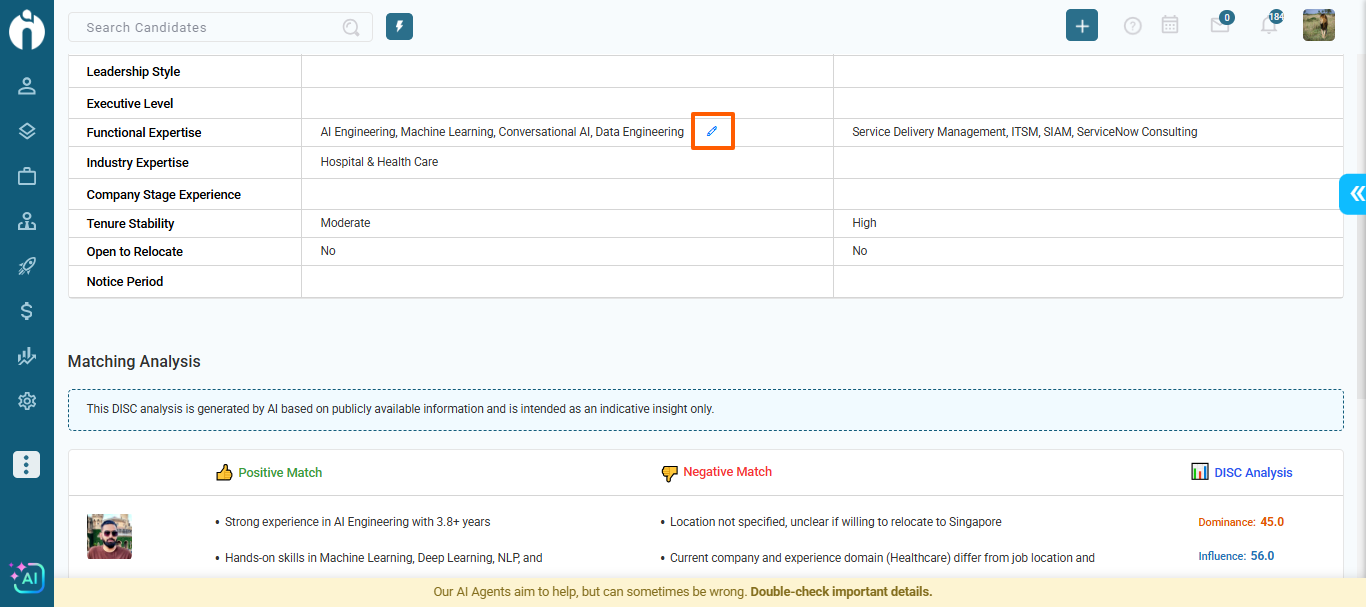The image size is (1366, 607).
Task: Click the dollar sign icon in sidebar
Action: tap(27, 311)
